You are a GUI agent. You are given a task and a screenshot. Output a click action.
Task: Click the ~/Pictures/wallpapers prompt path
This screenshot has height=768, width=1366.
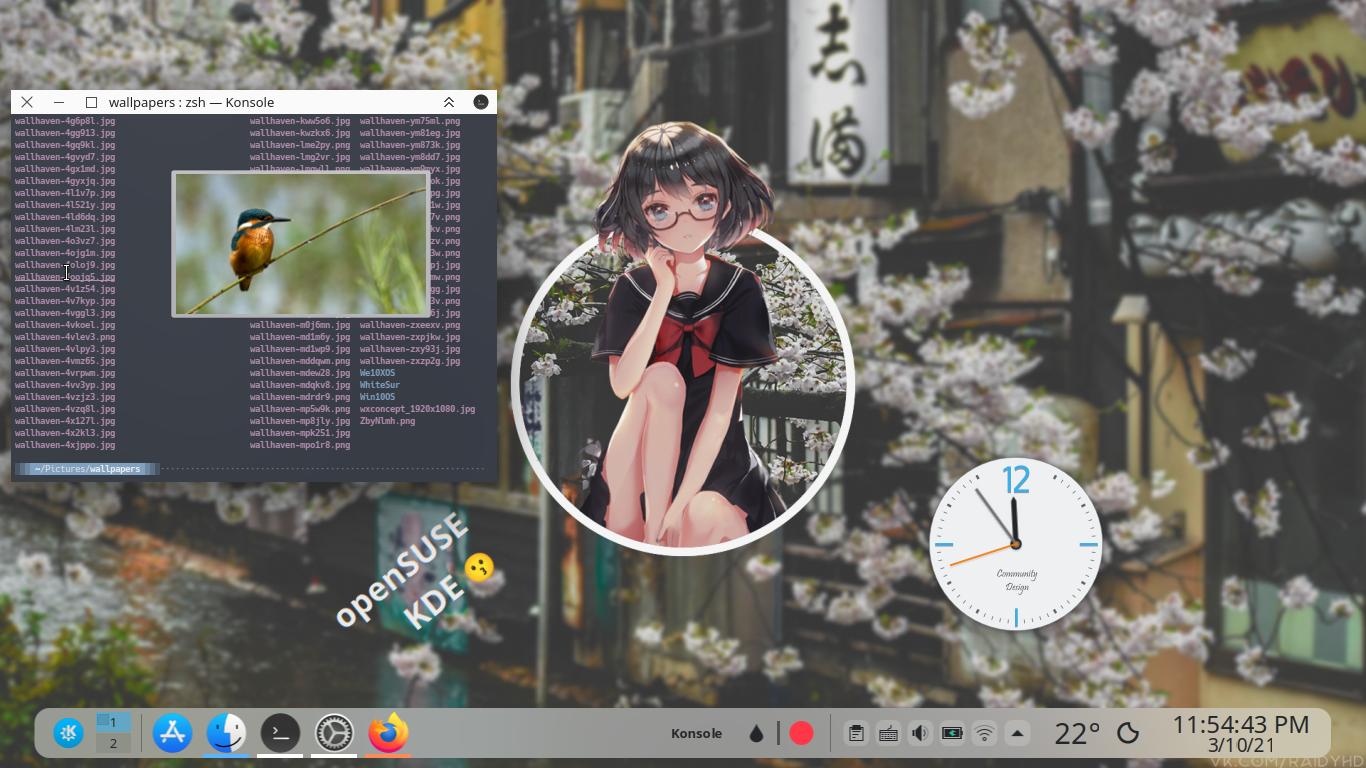coord(87,469)
